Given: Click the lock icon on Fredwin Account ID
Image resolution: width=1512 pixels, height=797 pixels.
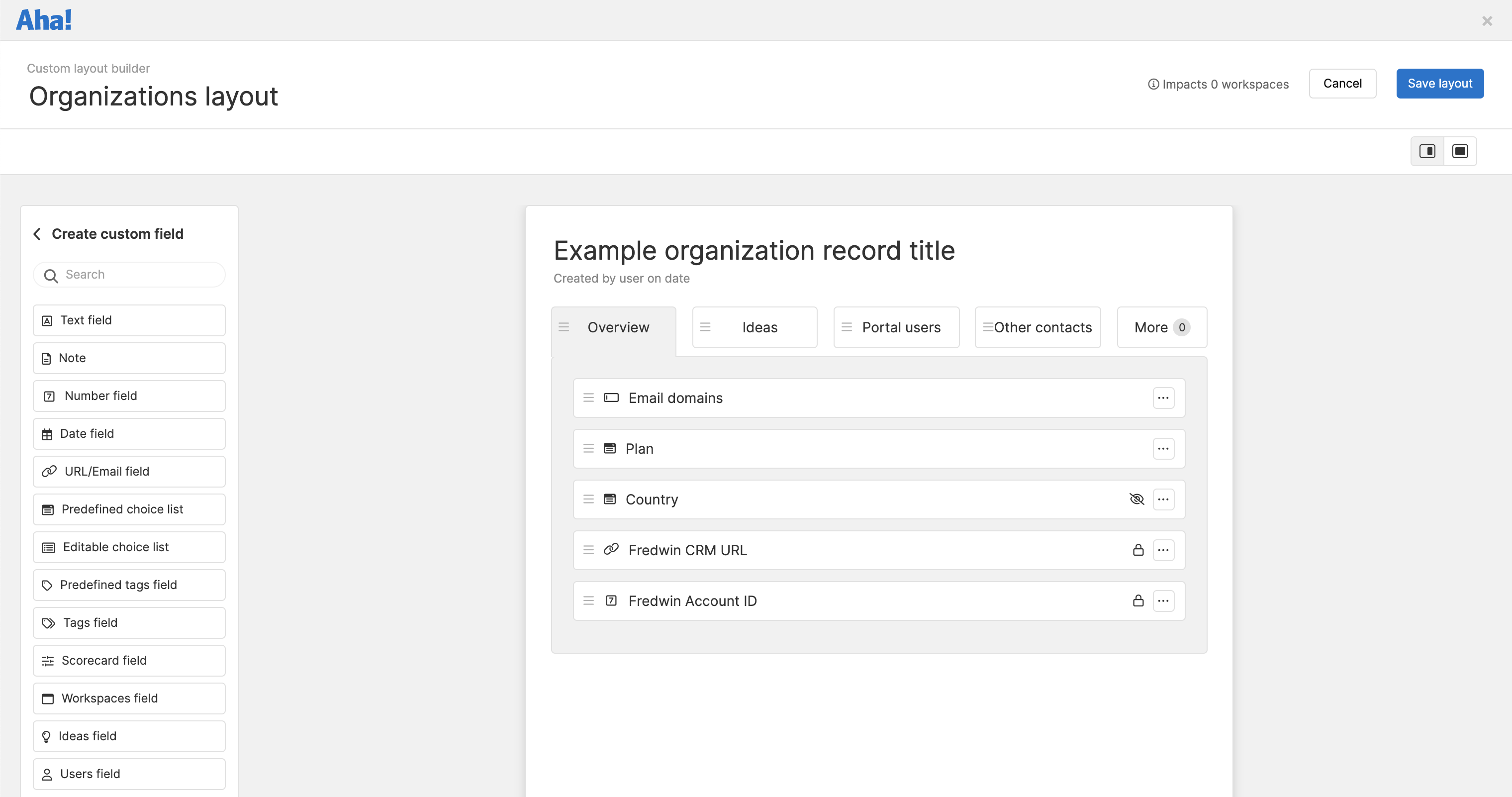Looking at the screenshot, I should tap(1138, 600).
